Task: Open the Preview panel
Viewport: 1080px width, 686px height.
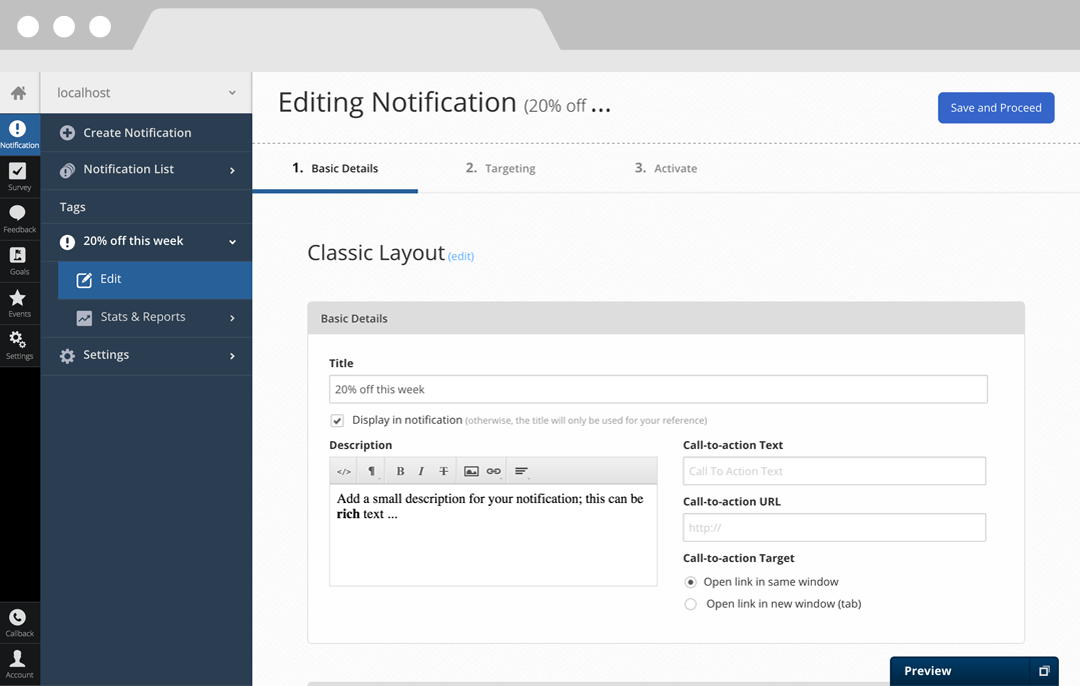Action: click(x=974, y=671)
